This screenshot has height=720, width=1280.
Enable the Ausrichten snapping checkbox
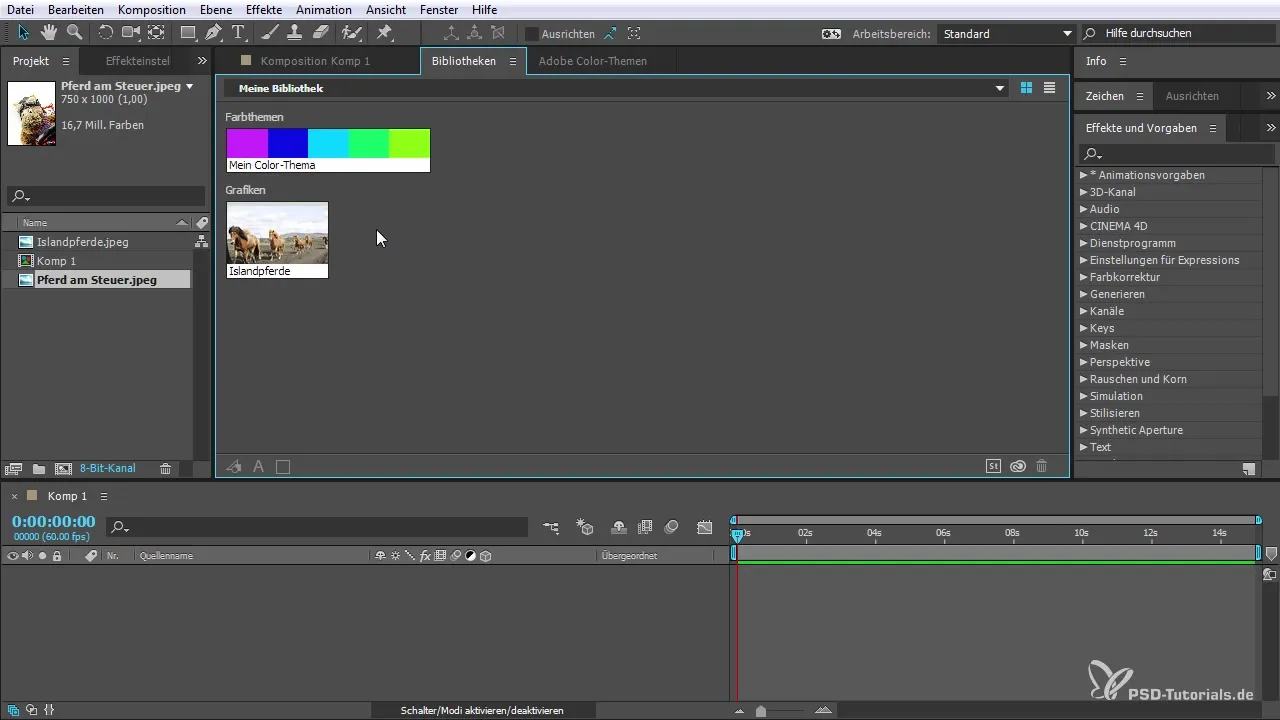532,33
